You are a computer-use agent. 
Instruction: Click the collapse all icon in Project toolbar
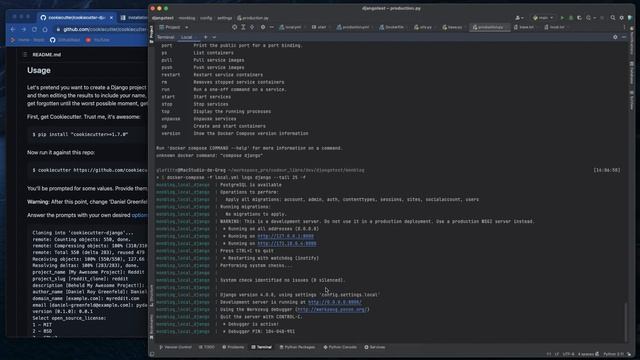coord(252,27)
